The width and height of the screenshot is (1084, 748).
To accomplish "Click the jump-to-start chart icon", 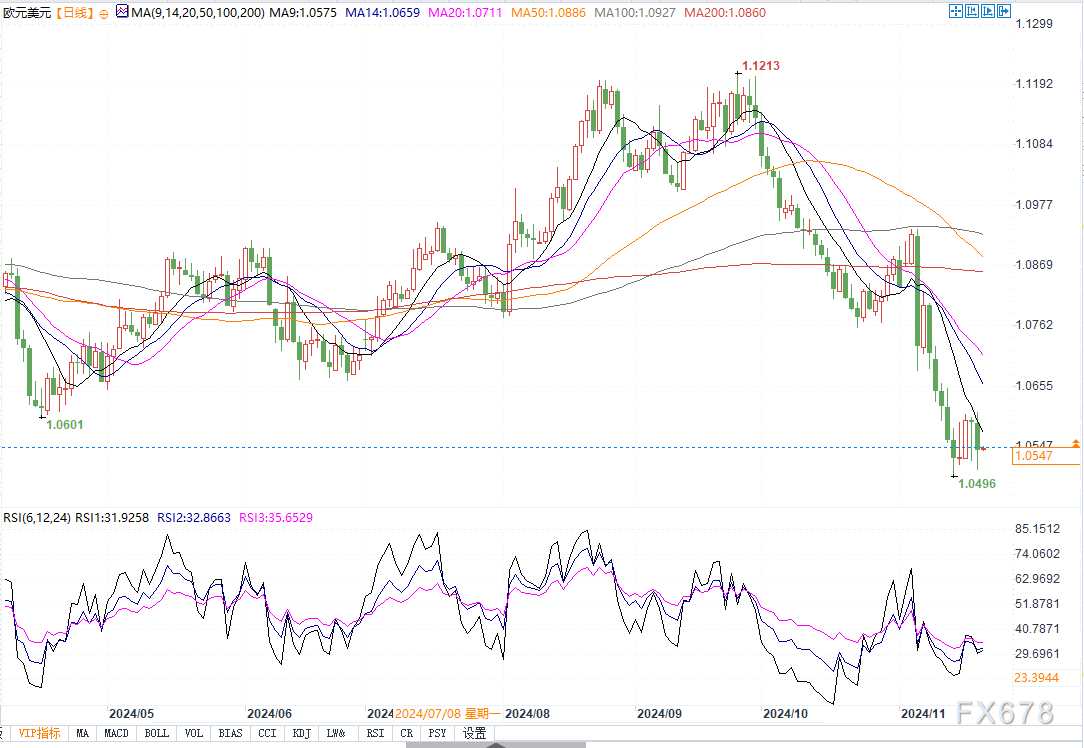I will click(x=974, y=11).
